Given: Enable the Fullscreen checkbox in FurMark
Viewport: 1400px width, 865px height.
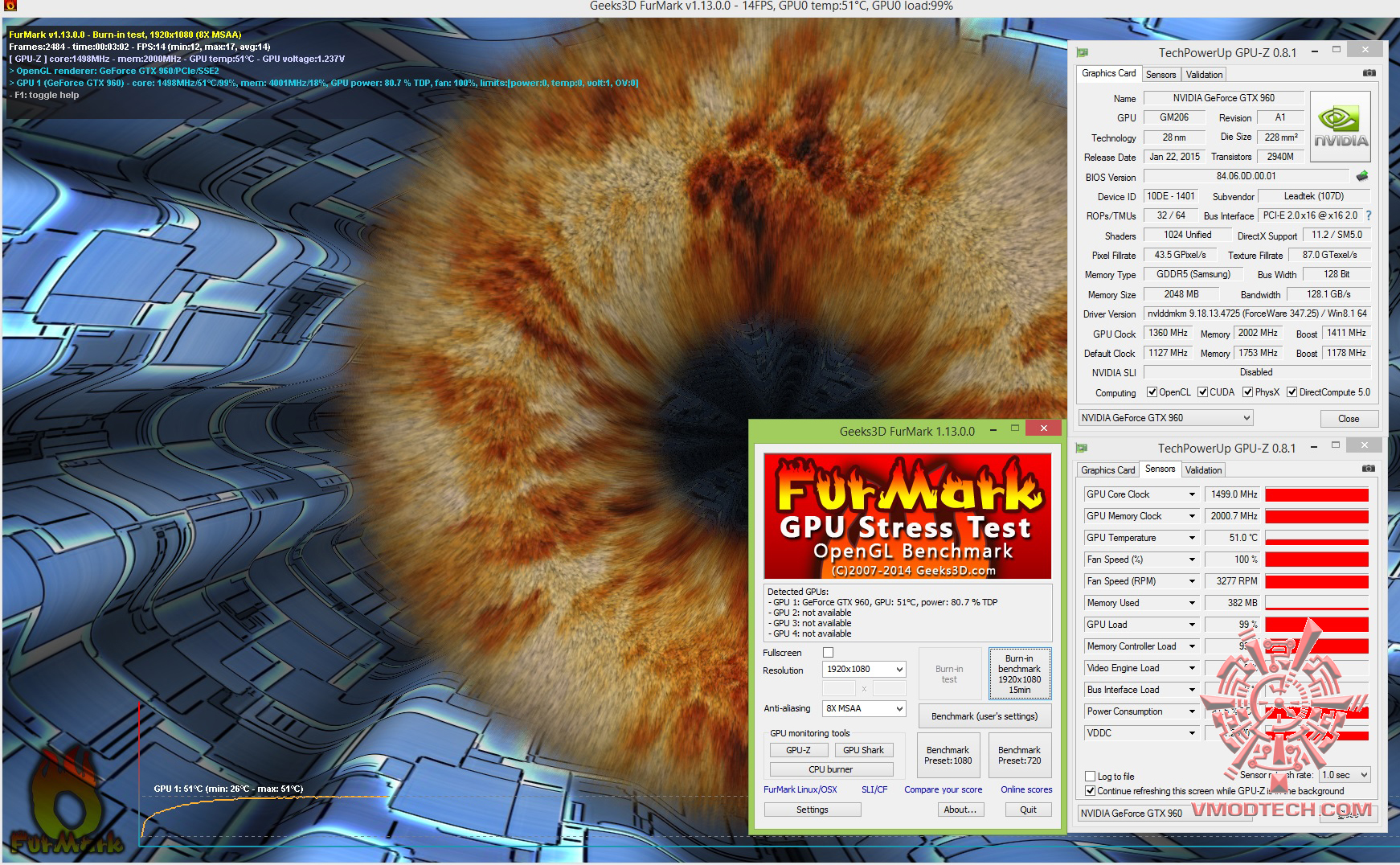Looking at the screenshot, I should click(828, 653).
